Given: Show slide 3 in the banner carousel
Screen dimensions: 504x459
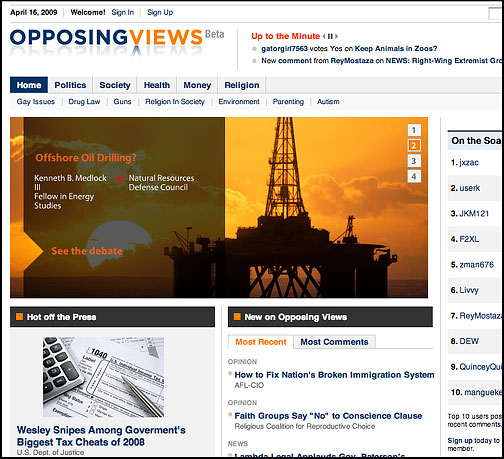Looking at the screenshot, I should click(x=414, y=161).
